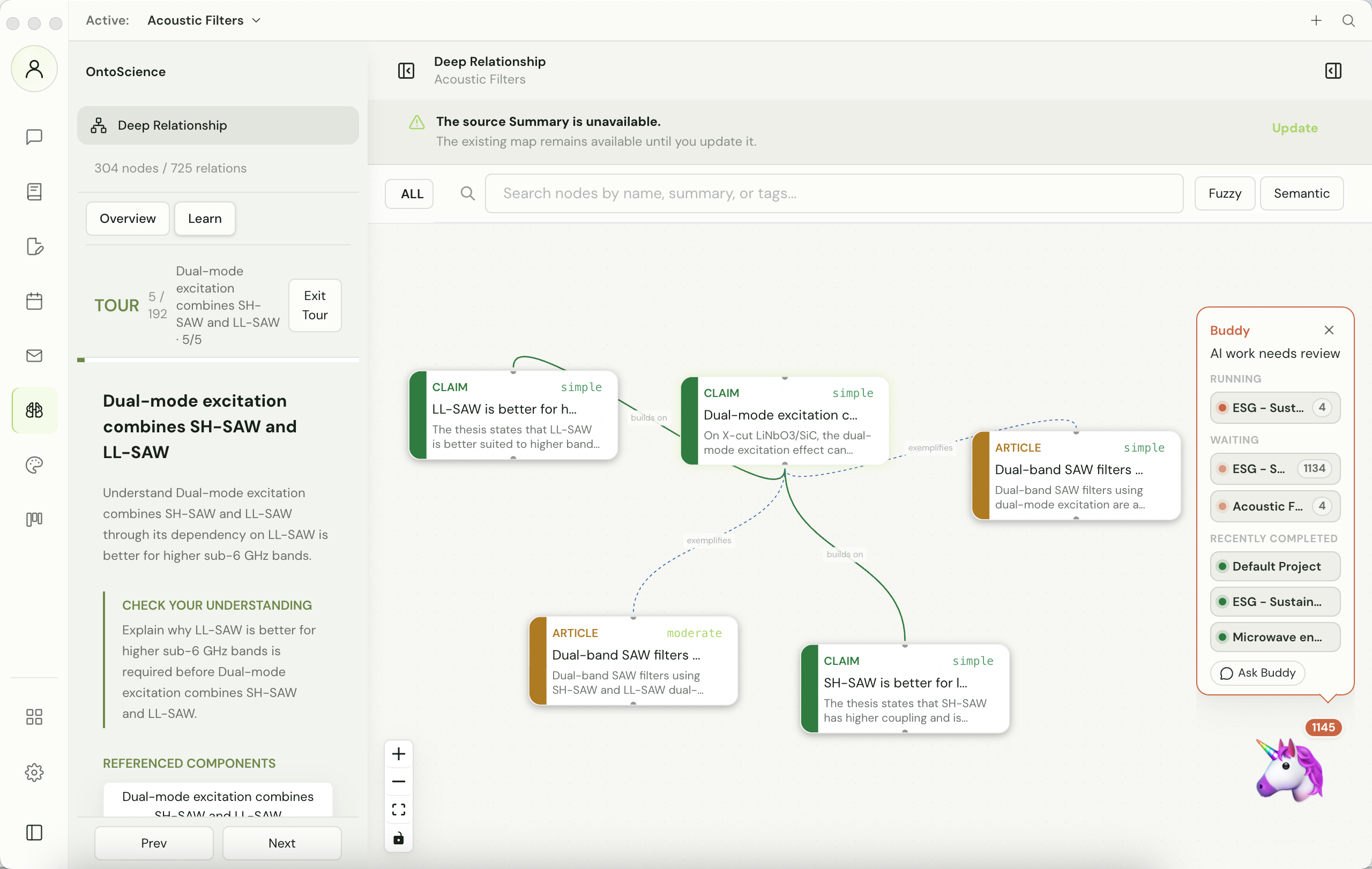The width and height of the screenshot is (1372, 869).
Task: Select the LL-SAW is better claim node
Action: (513, 415)
